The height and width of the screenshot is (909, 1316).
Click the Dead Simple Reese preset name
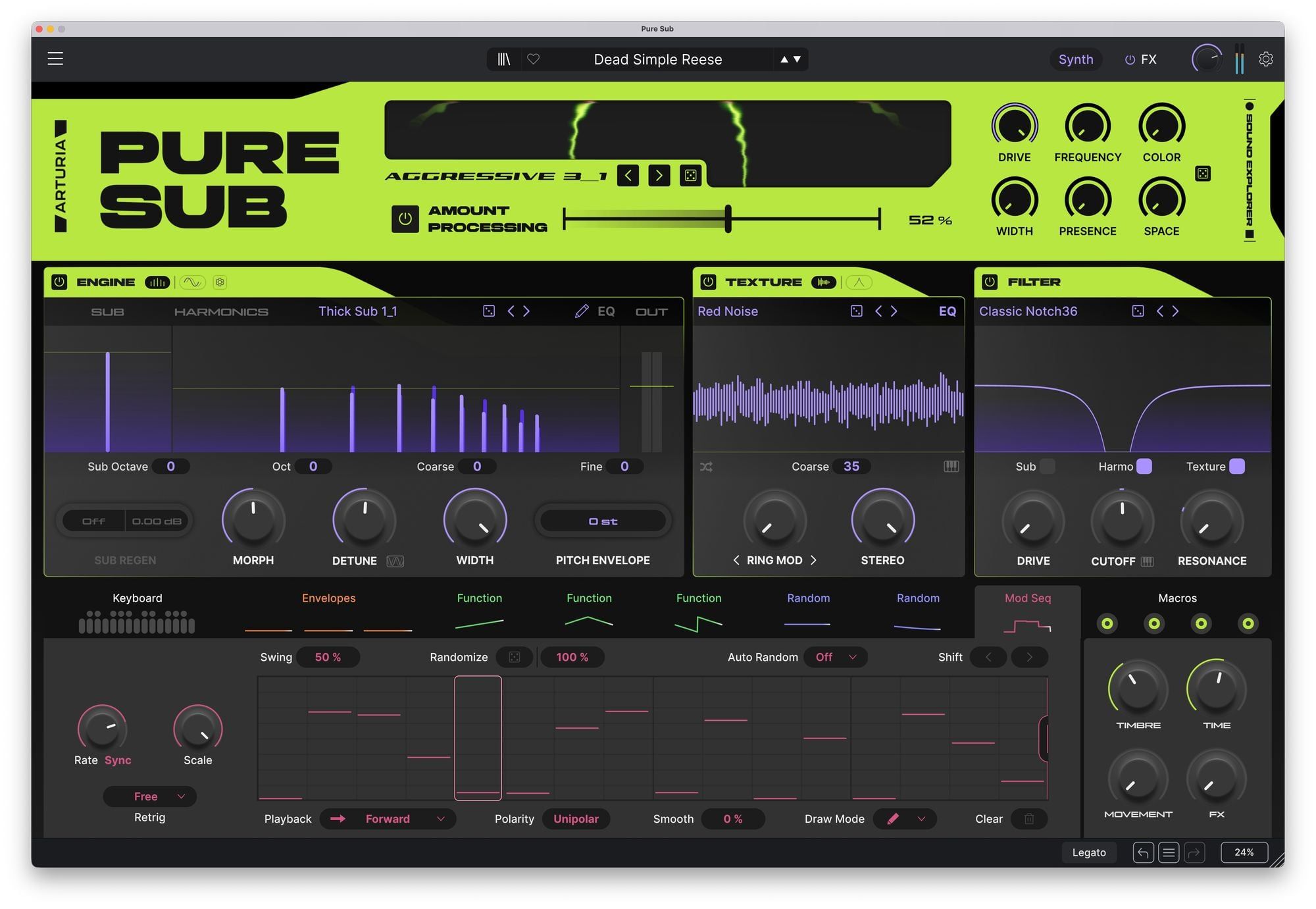pyautogui.click(x=658, y=59)
